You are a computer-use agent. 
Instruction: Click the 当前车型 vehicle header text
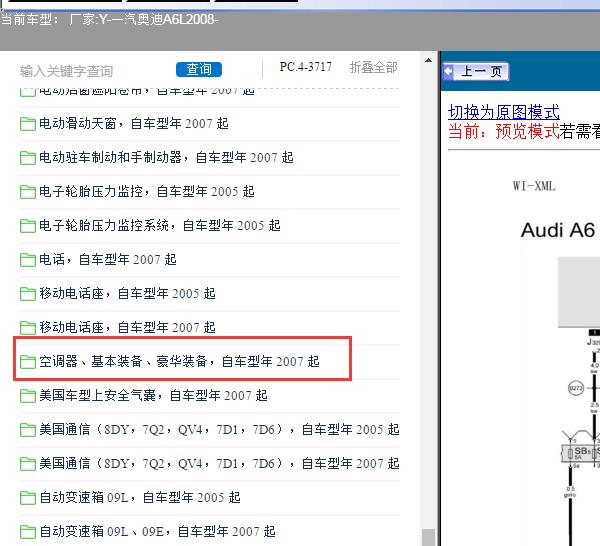(x=109, y=19)
